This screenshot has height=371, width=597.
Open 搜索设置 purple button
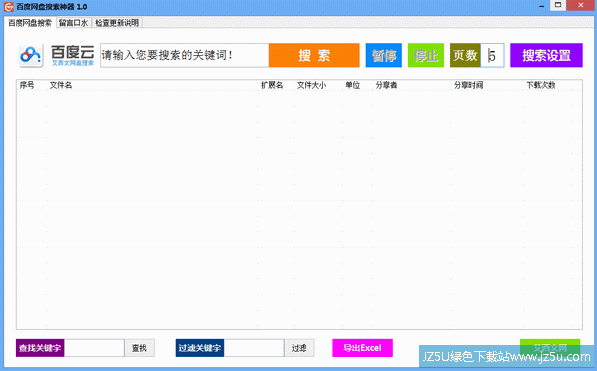[x=546, y=55]
